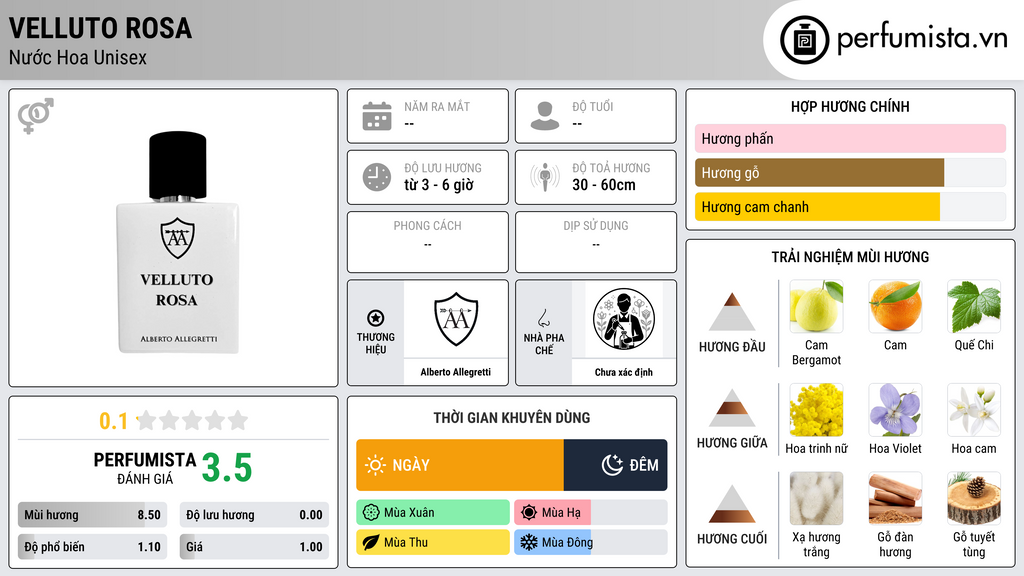Screen dimensions: 1024x576
Task: Click the fifth rating star
Action: click(x=238, y=420)
